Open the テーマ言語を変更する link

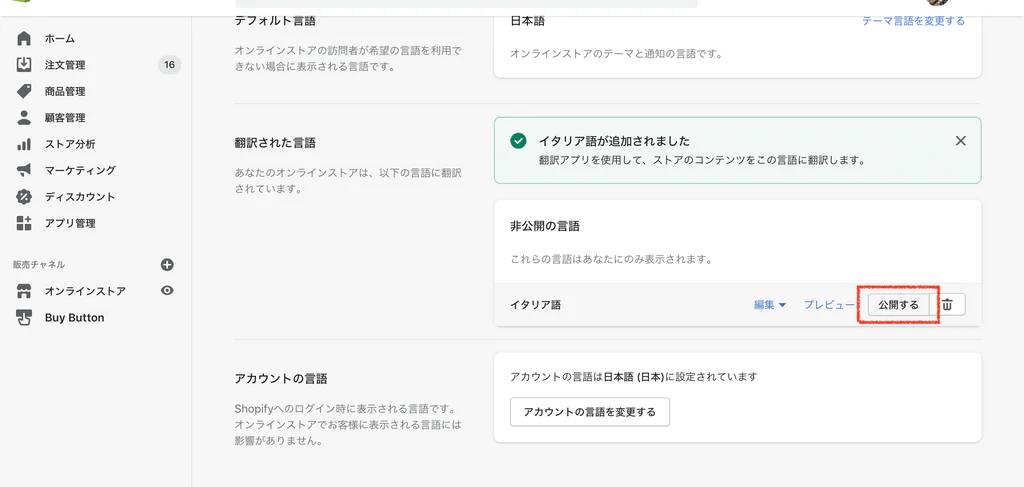(x=913, y=21)
